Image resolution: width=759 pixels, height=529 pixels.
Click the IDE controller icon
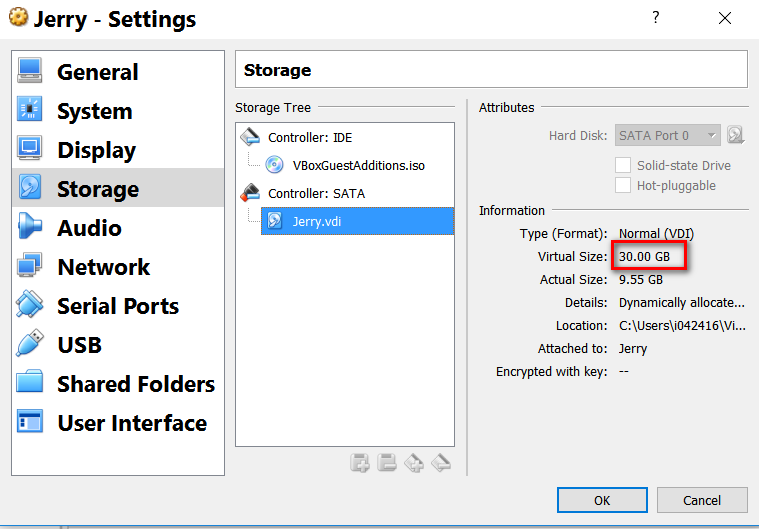point(250,137)
